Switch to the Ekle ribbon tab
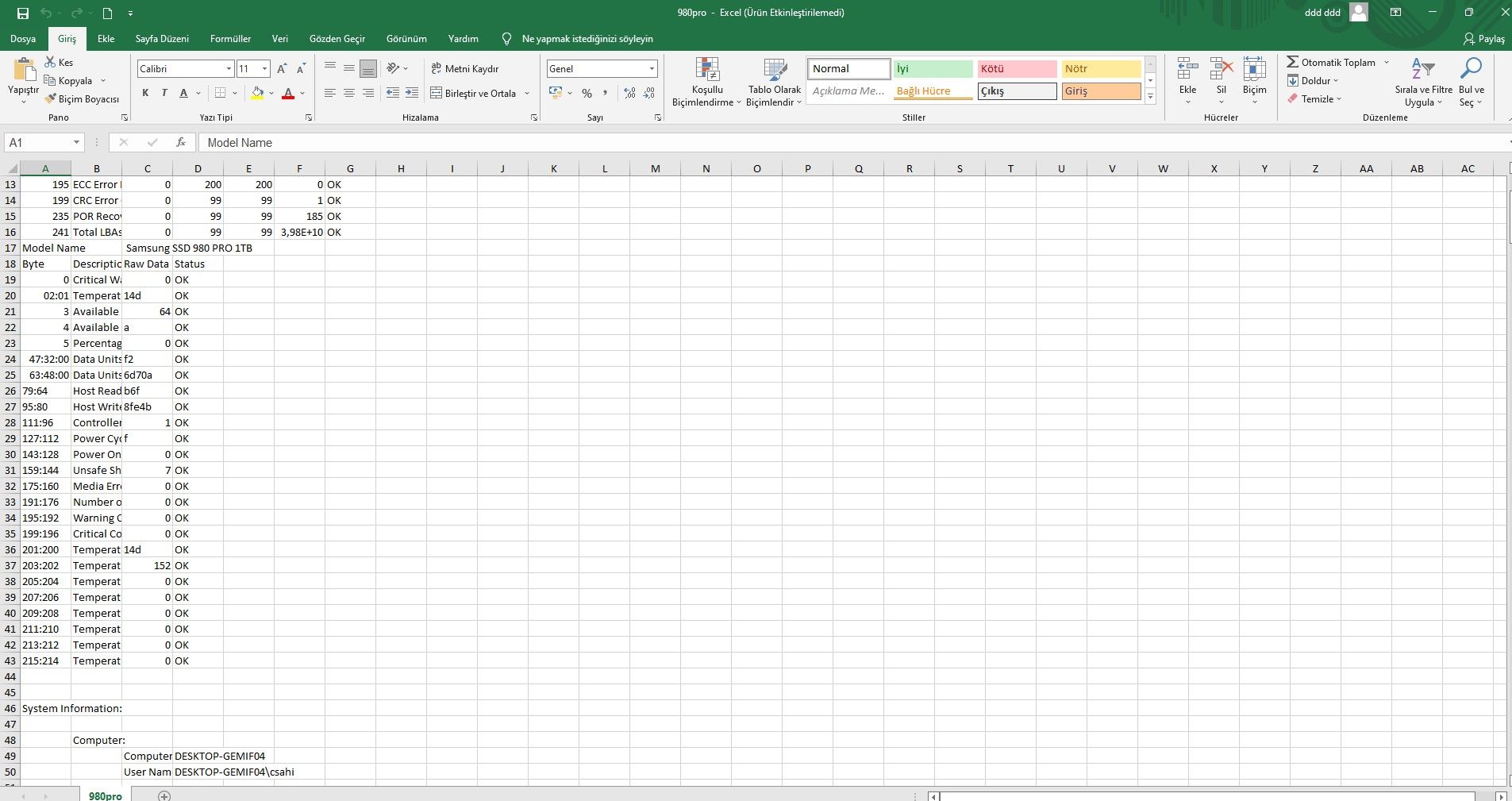1512x801 pixels. [106, 39]
